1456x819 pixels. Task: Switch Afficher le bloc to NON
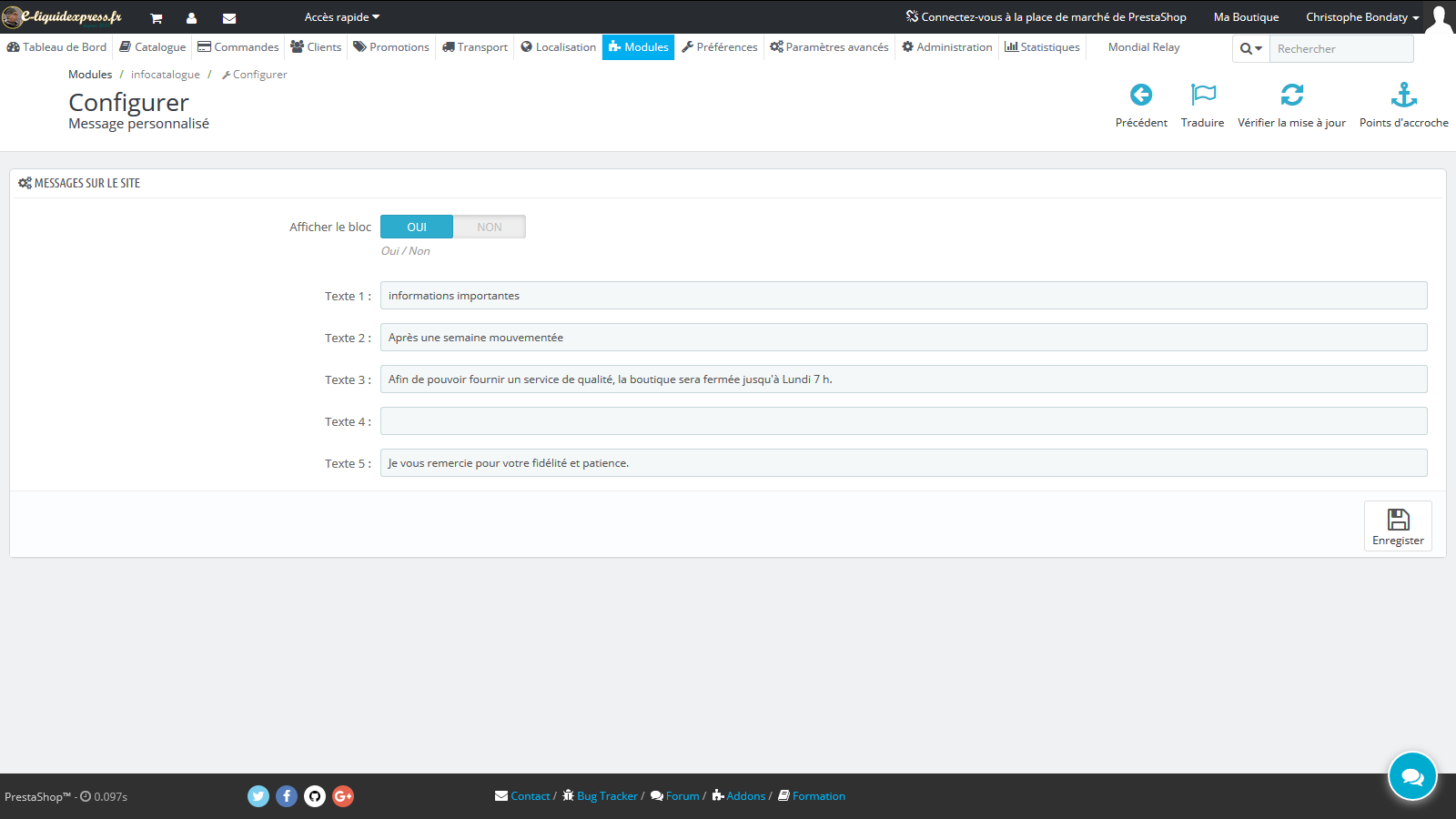pyautogui.click(x=490, y=227)
